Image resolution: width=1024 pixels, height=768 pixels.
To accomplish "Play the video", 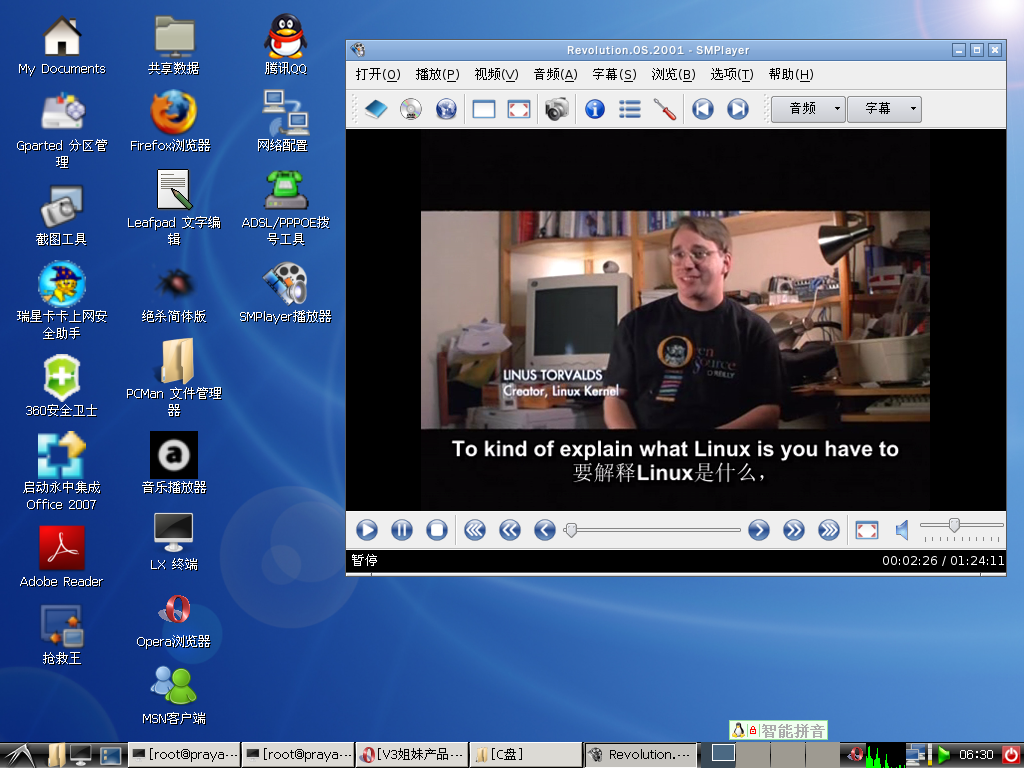I will pos(366,530).
